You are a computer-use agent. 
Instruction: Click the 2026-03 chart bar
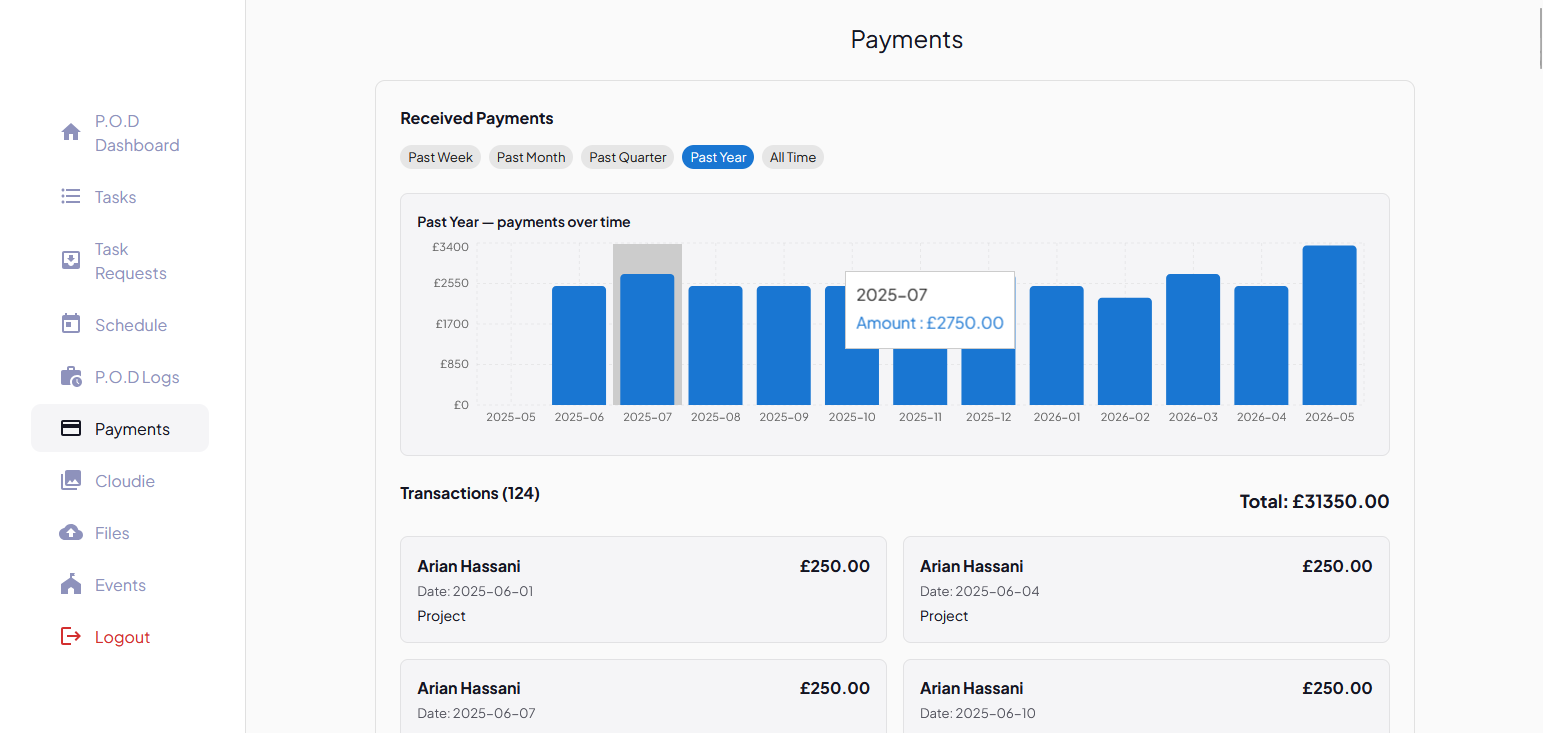tap(1193, 340)
